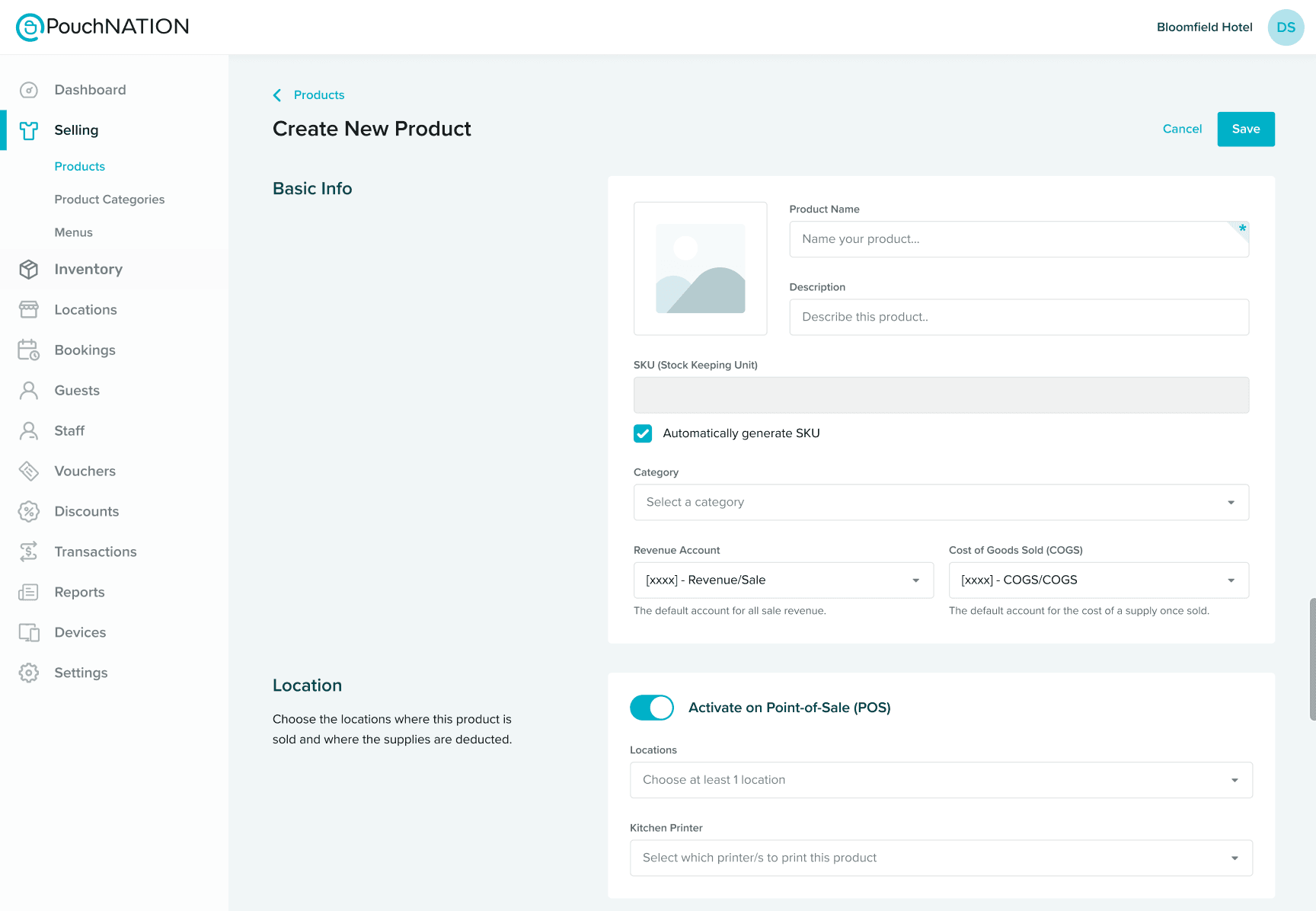The width and height of the screenshot is (1316, 911).
Task: Open the Devices section icon
Action: (28, 632)
